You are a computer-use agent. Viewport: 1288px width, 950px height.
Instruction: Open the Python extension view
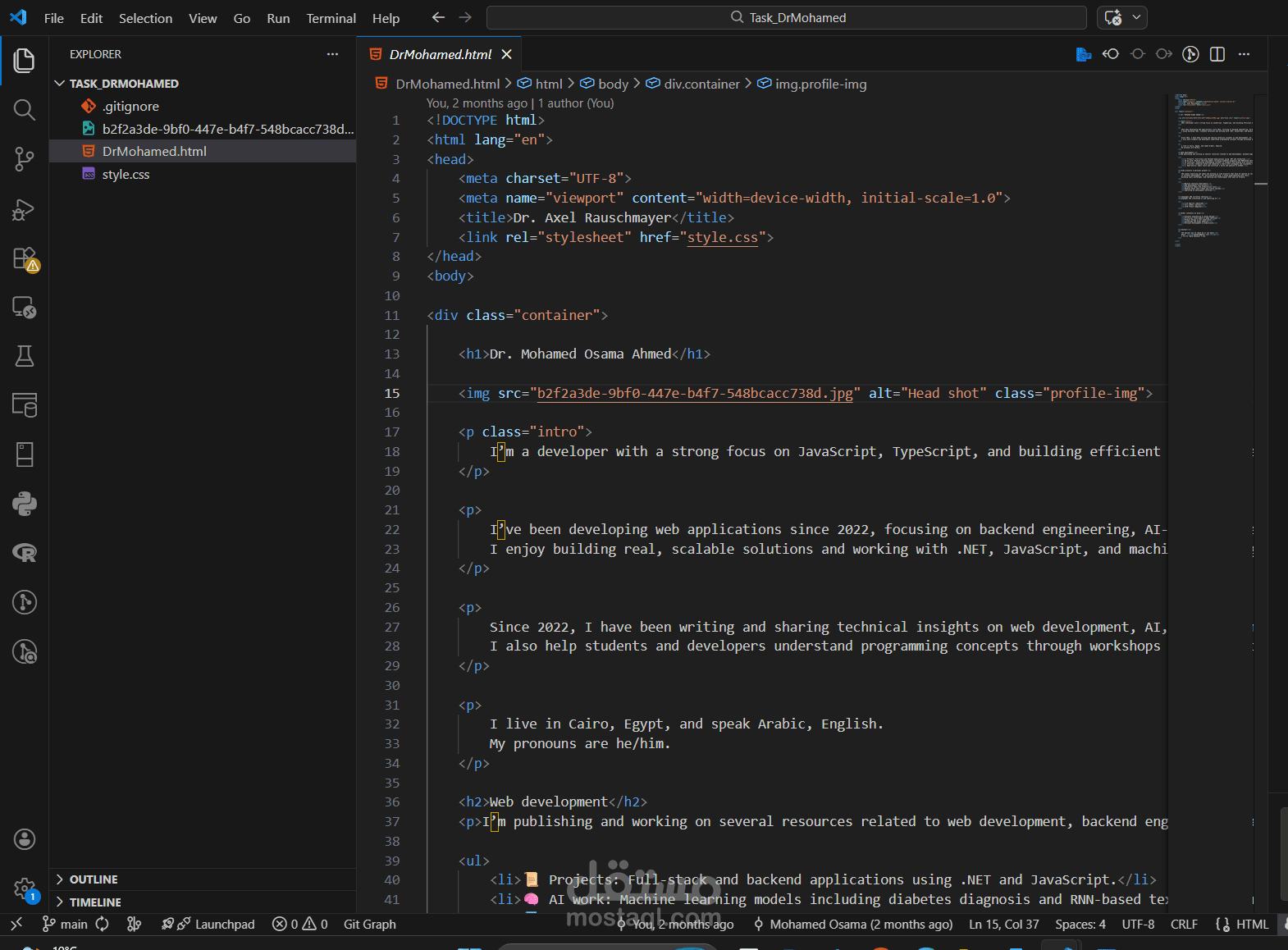click(x=25, y=504)
